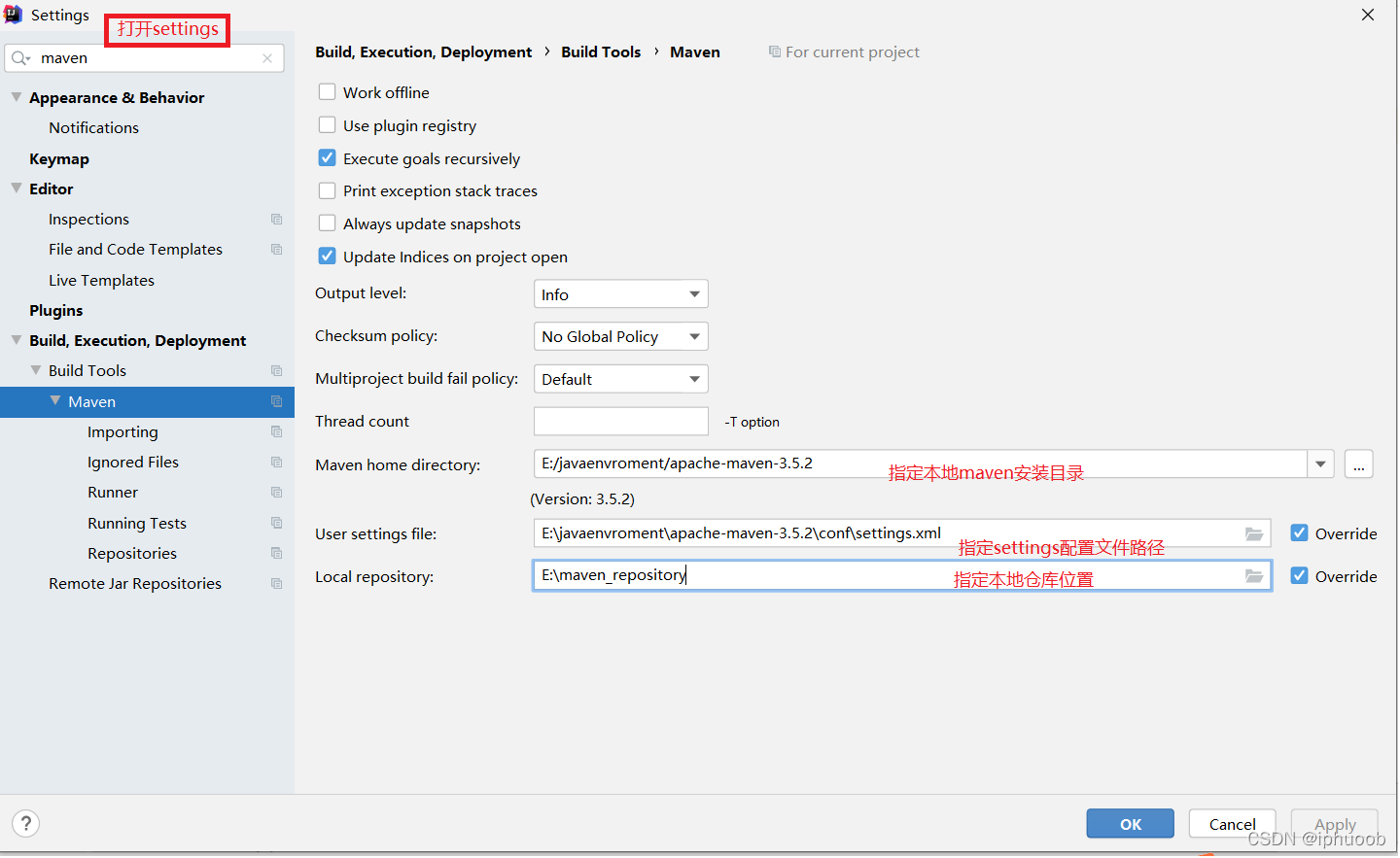
Task: Browse for User settings file via folder icon
Action: [1254, 533]
